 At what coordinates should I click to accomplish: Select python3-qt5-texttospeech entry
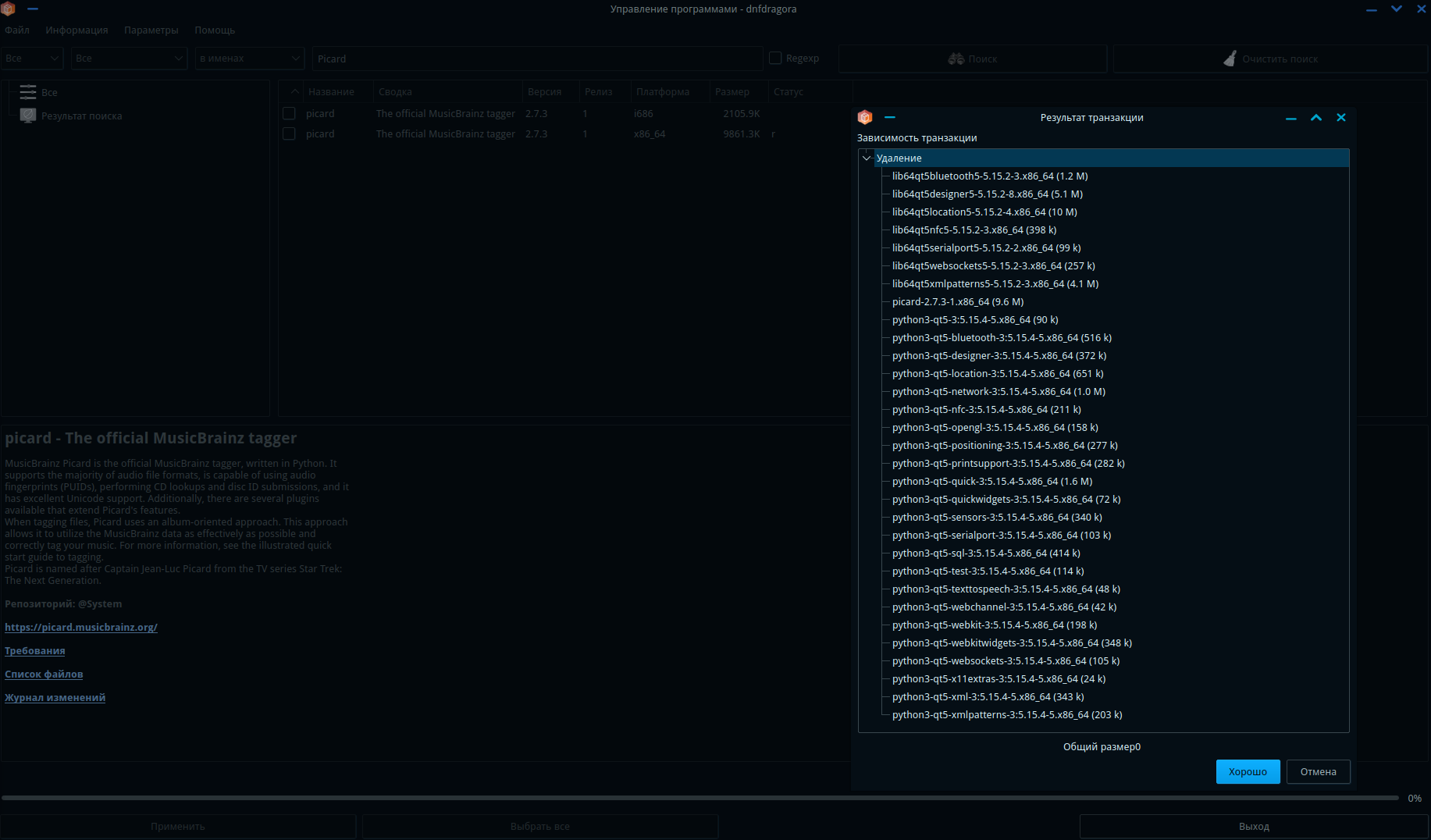(x=1006, y=589)
